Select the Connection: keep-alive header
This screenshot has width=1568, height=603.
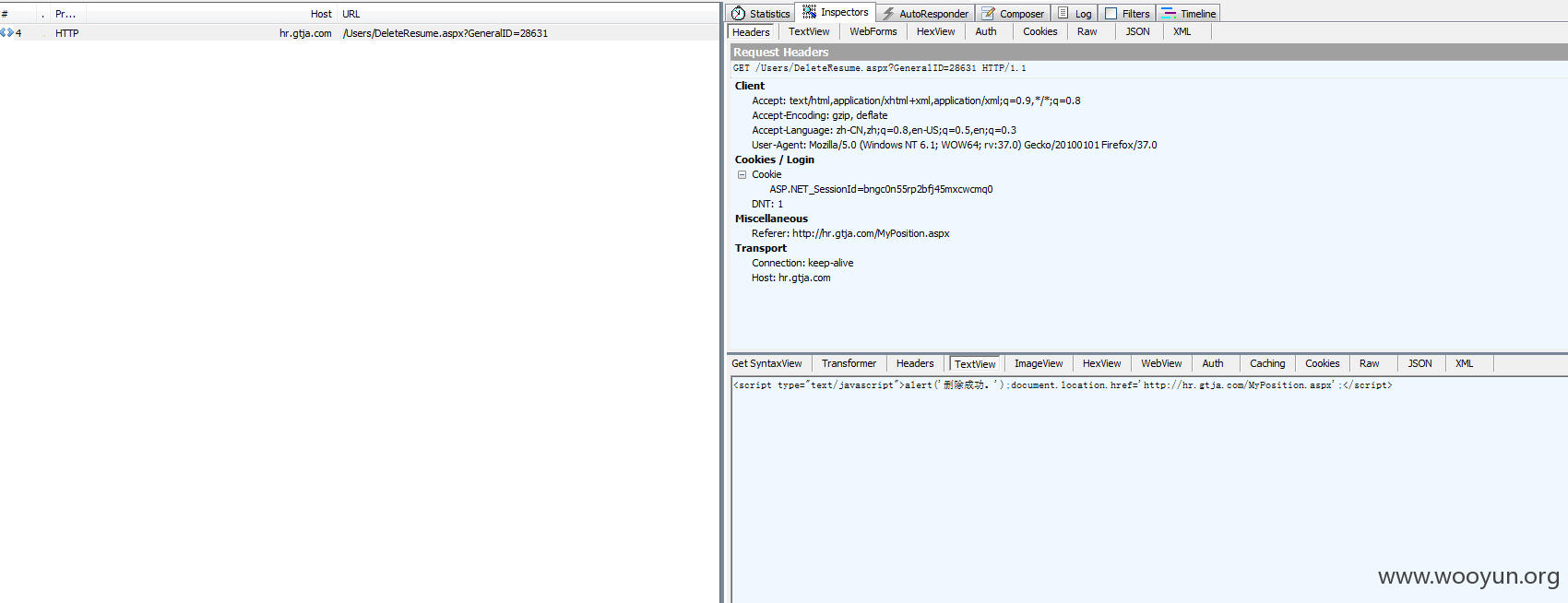tap(802, 263)
